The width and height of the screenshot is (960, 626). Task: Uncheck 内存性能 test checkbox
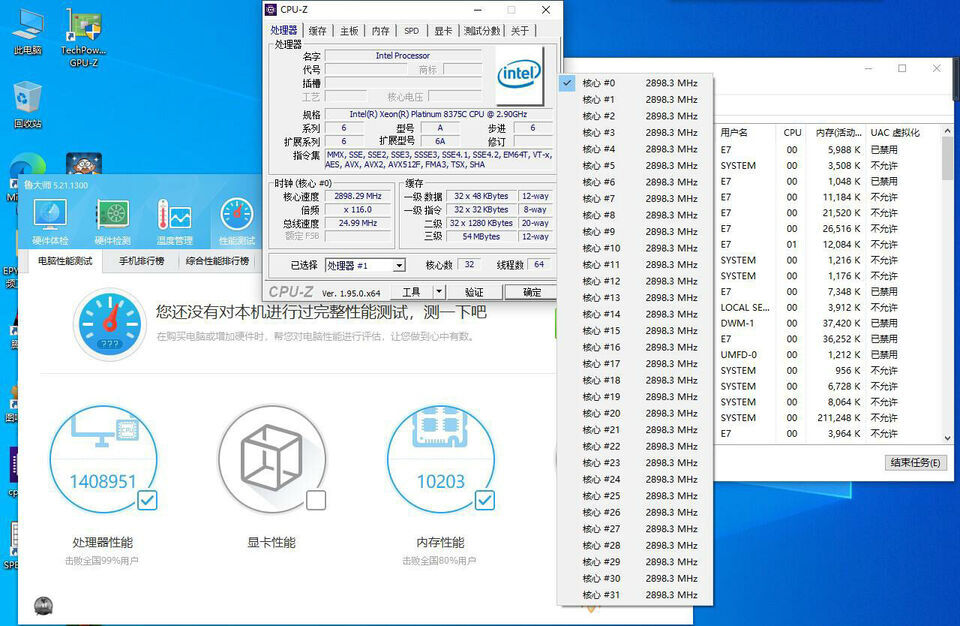tap(485, 500)
